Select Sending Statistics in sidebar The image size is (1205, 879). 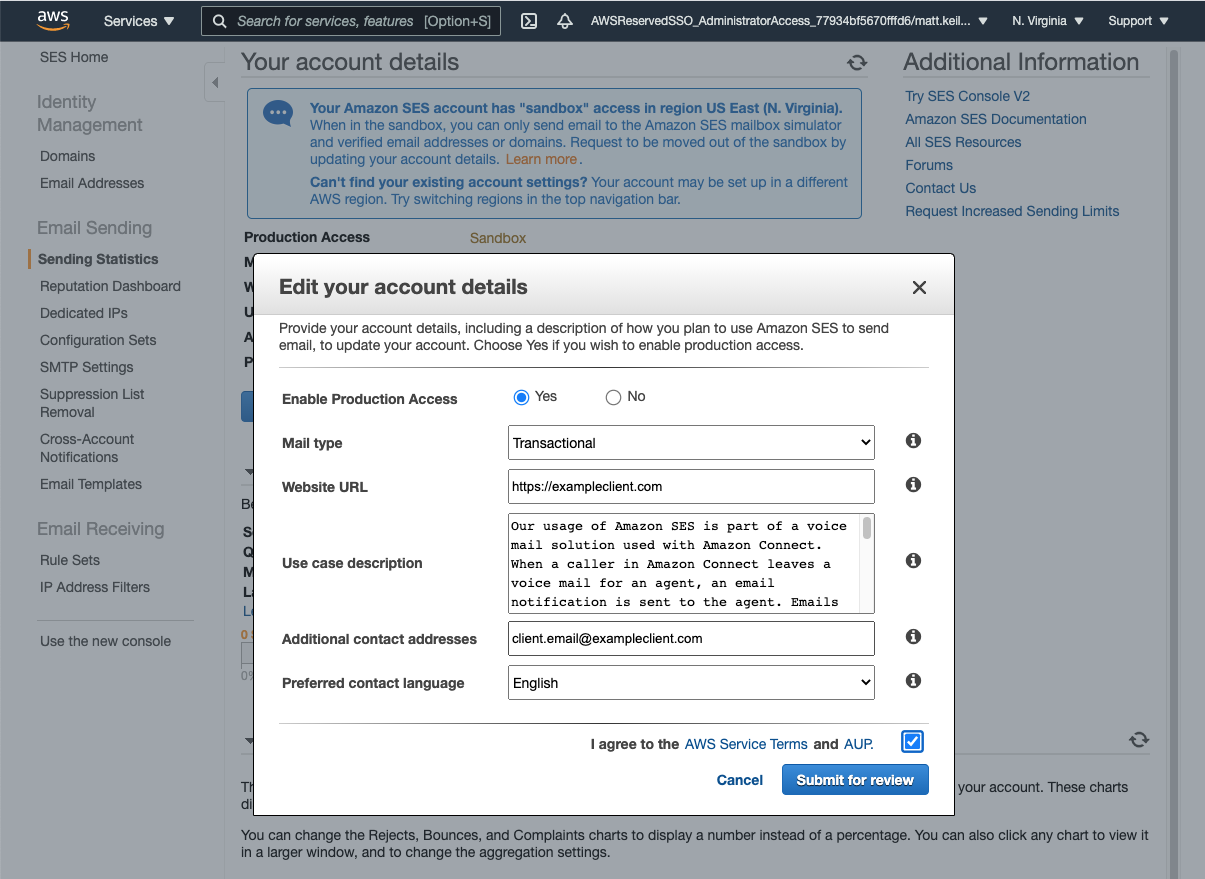[x=98, y=259]
